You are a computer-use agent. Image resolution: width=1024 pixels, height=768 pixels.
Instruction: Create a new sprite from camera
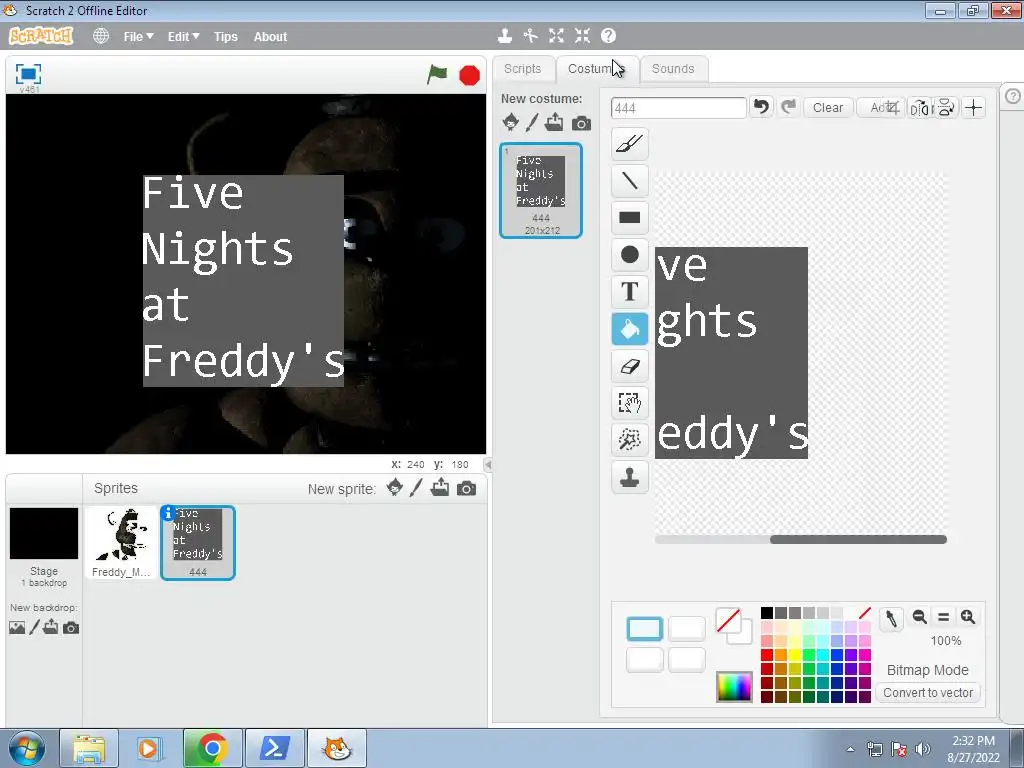click(466, 488)
